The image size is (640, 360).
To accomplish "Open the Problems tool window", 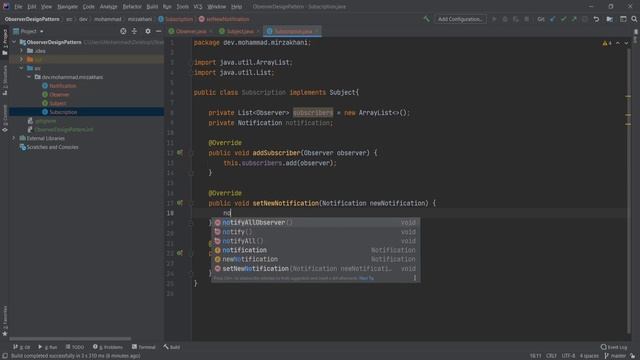I will [108, 347].
